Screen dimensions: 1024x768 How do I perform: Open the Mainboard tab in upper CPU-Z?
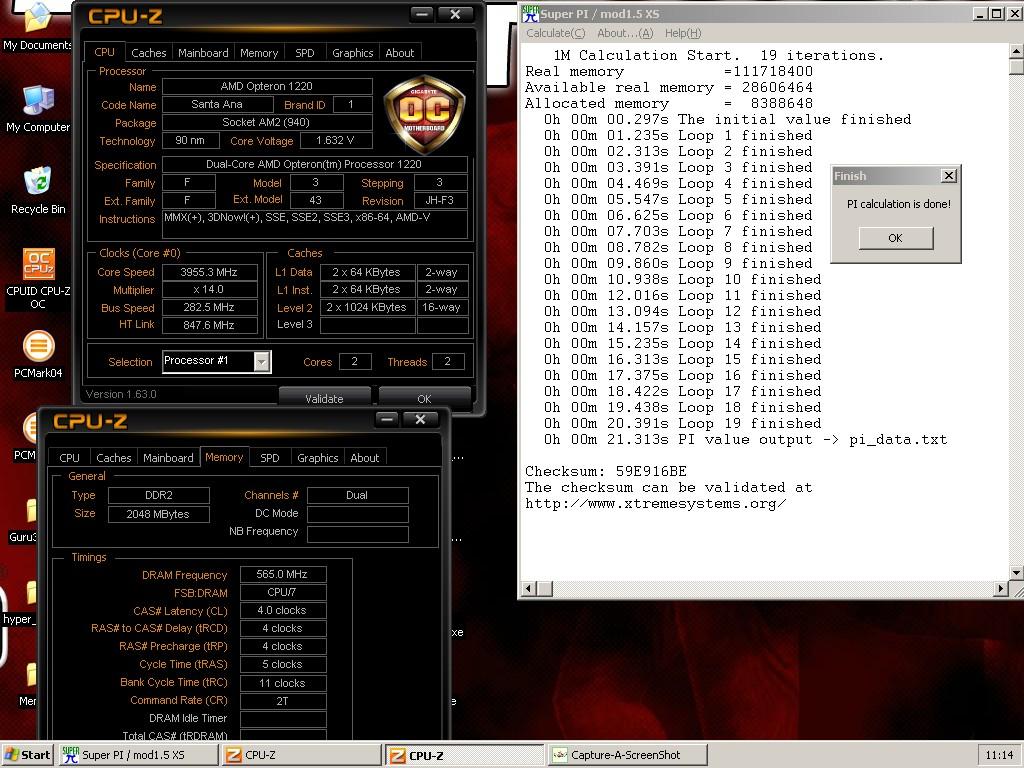203,53
